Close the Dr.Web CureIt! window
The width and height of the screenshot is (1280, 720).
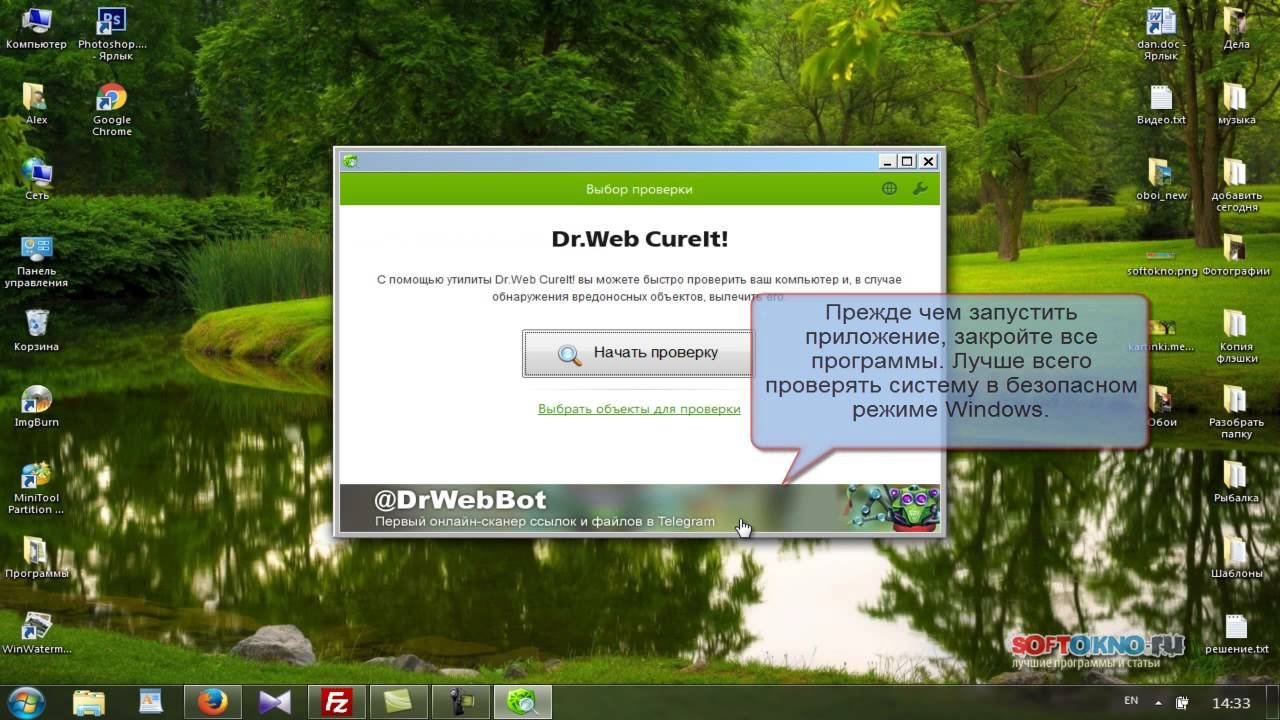928,161
